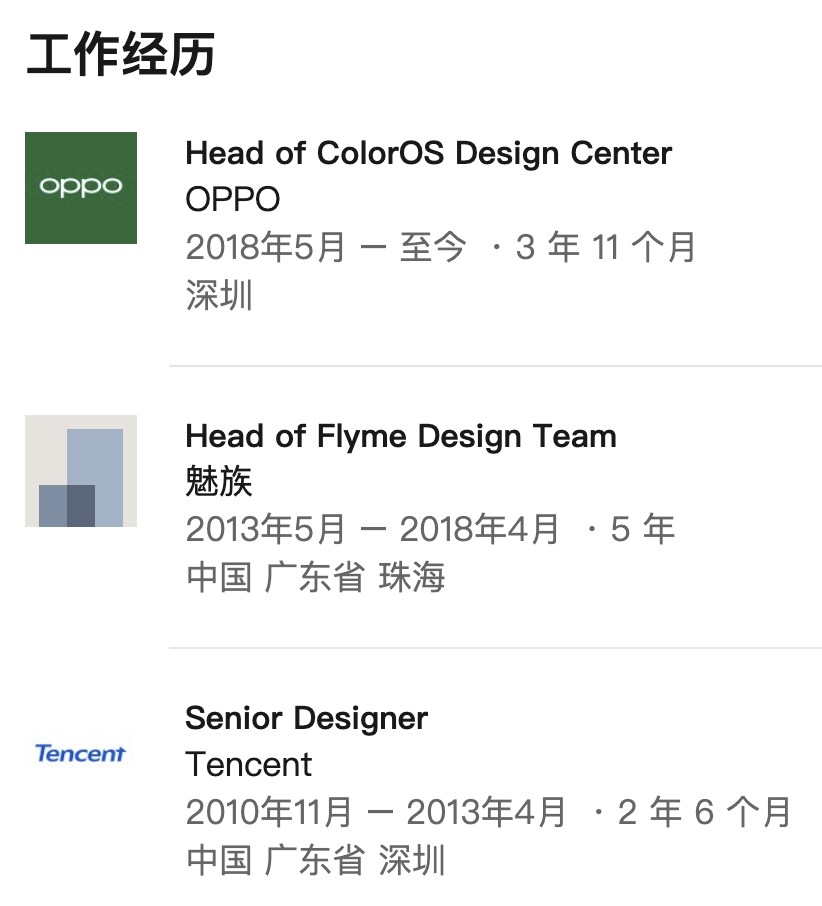Click the 深圳 location under OPPO
822x906 pixels.
(219, 295)
